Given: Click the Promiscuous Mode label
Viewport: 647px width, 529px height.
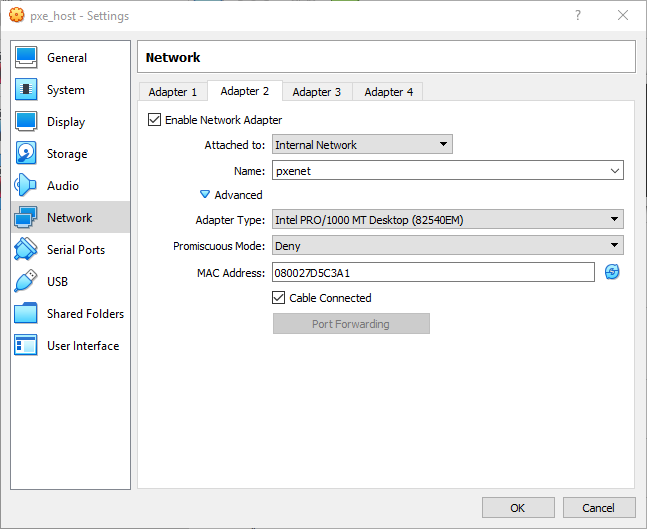Looking at the screenshot, I should tap(219, 246).
